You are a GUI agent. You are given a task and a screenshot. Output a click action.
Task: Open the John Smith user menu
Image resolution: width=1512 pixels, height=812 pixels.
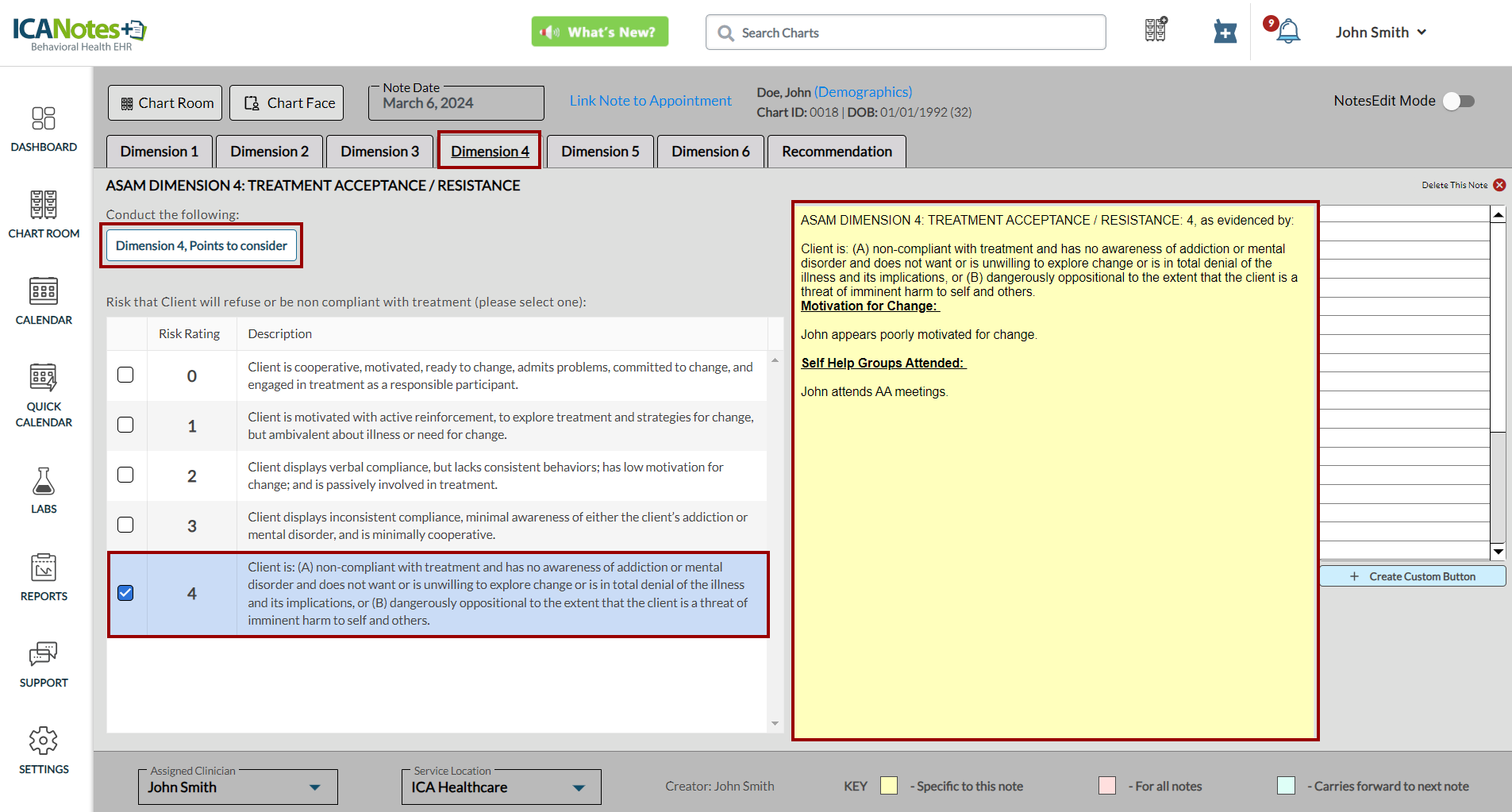click(x=1380, y=33)
